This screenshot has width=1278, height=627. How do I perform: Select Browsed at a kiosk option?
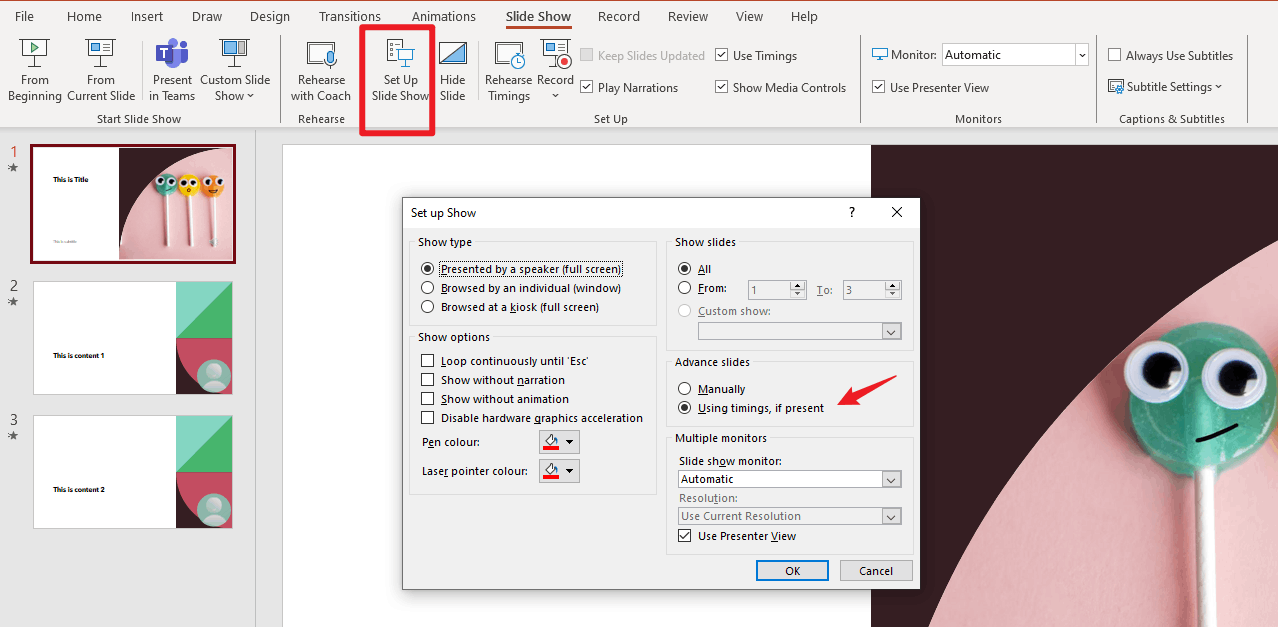pyautogui.click(x=428, y=307)
